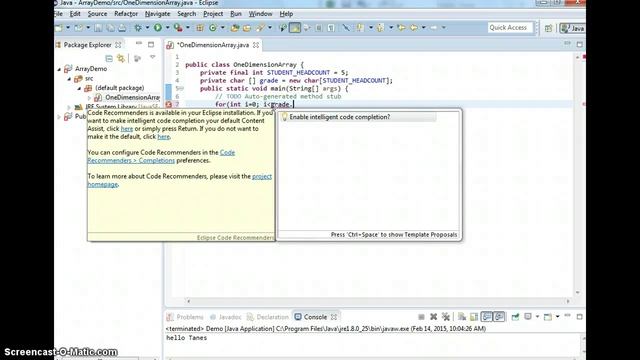Open the Project menu
The height and width of the screenshot is (360, 640).
[213, 14]
